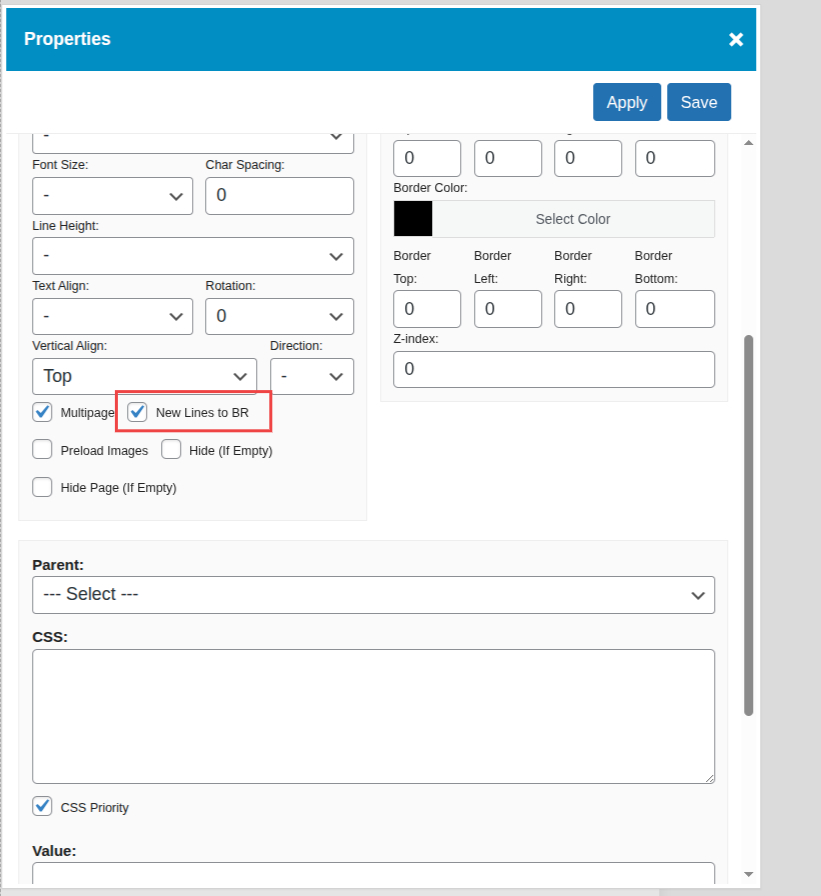
Task: Click the black Border Color swatch
Action: [413, 219]
